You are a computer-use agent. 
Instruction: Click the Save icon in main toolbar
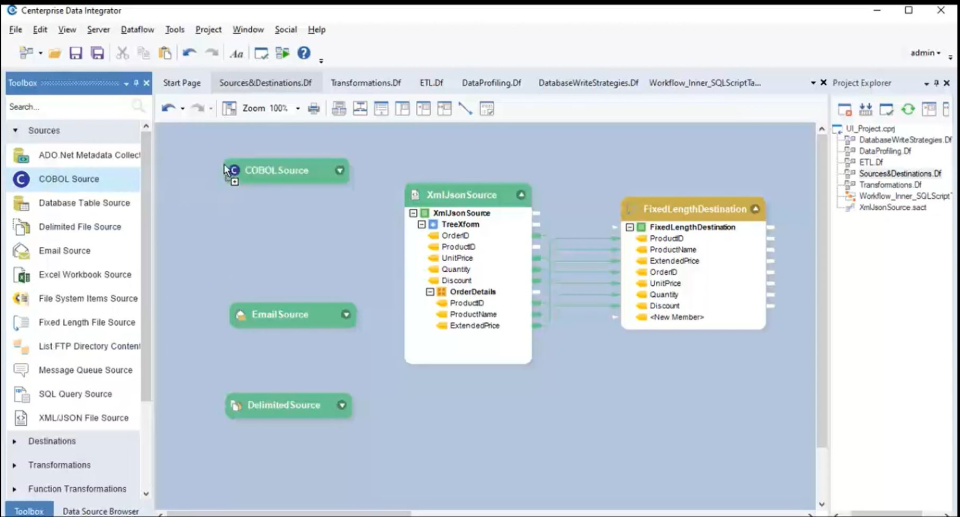(75, 53)
